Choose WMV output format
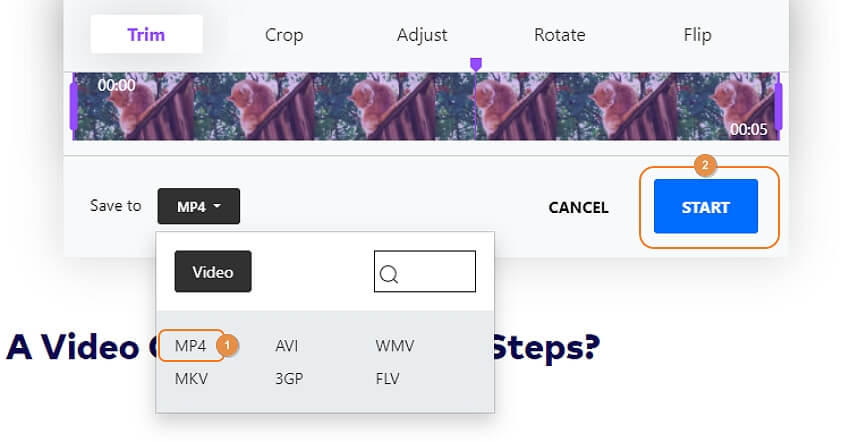The width and height of the screenshot is (850, 442). 395,345
